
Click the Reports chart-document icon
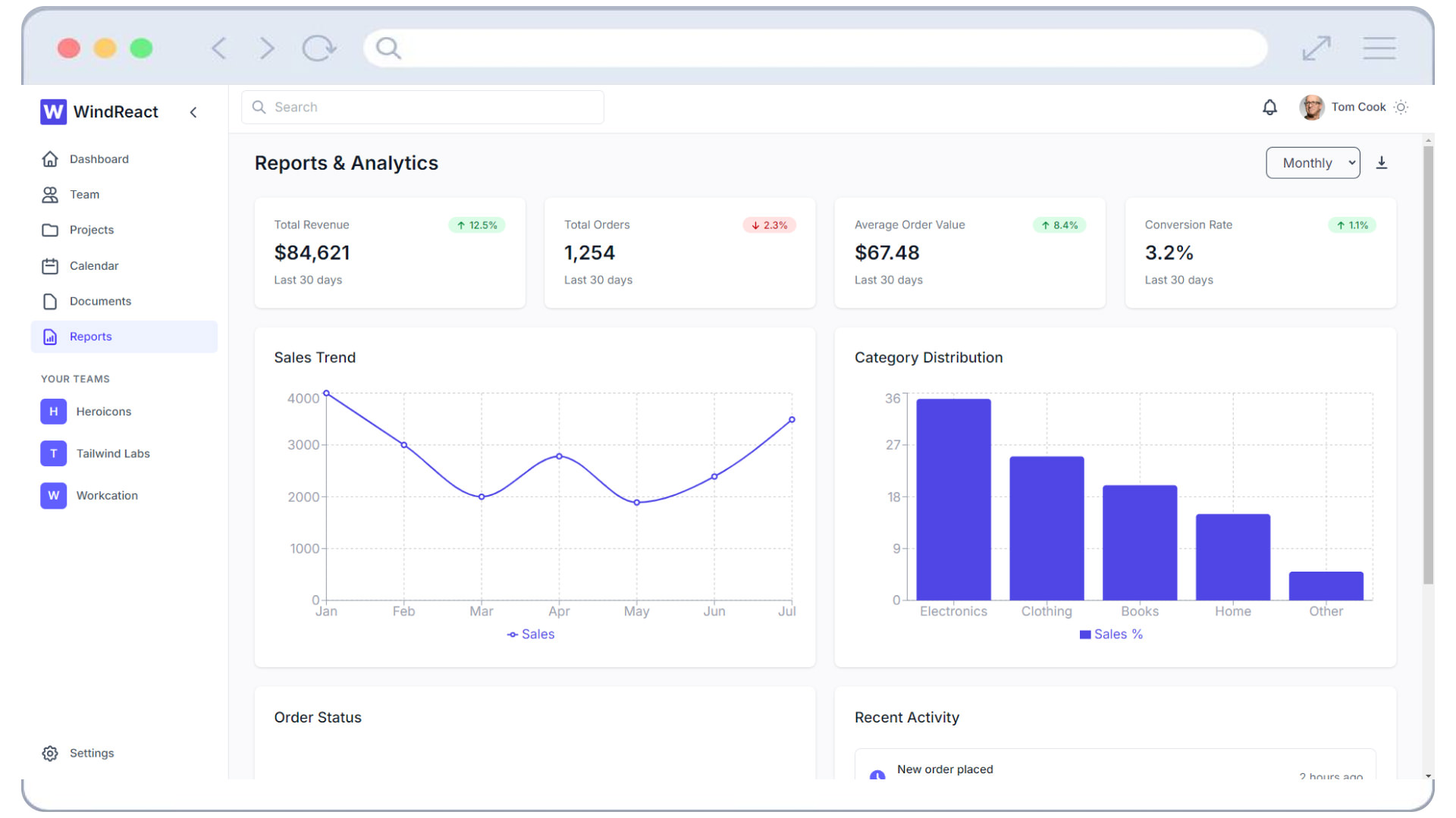pos(50,337)
